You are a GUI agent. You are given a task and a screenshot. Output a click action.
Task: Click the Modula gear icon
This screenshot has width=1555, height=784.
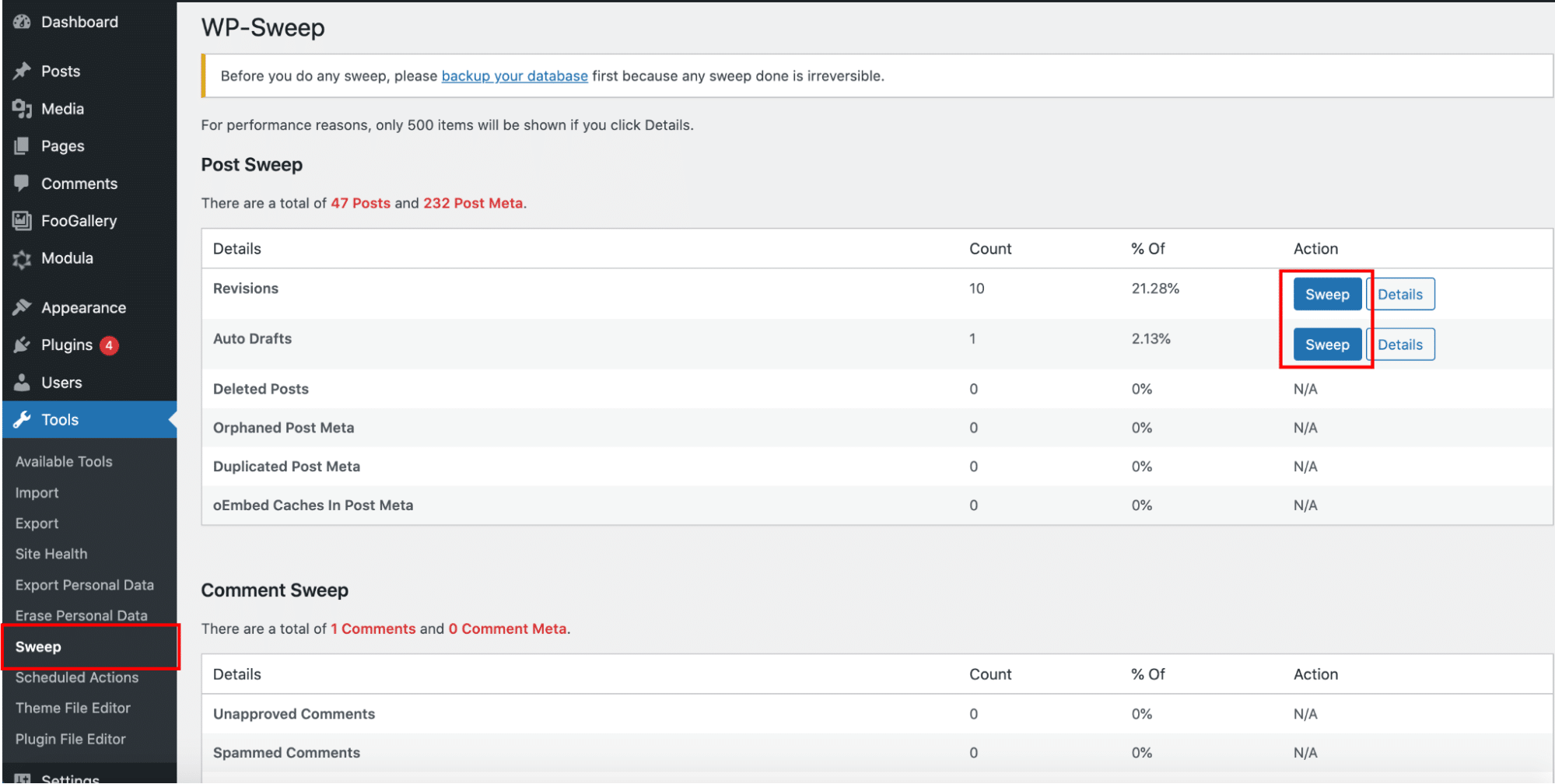click(22, 259)
